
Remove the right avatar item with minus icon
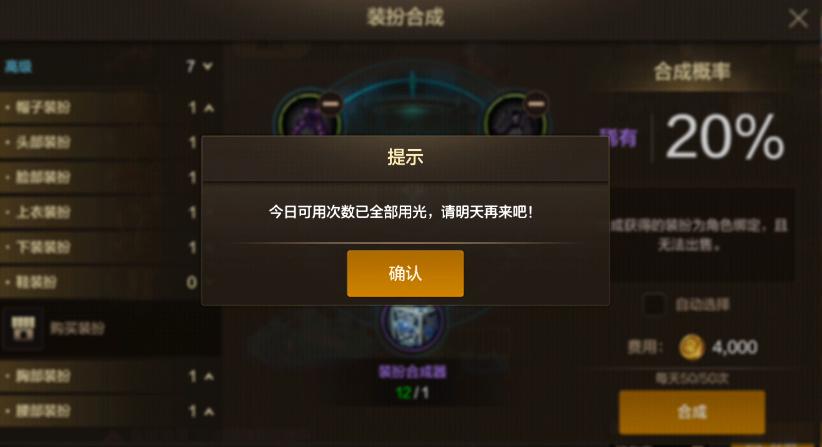coord(536,104)
